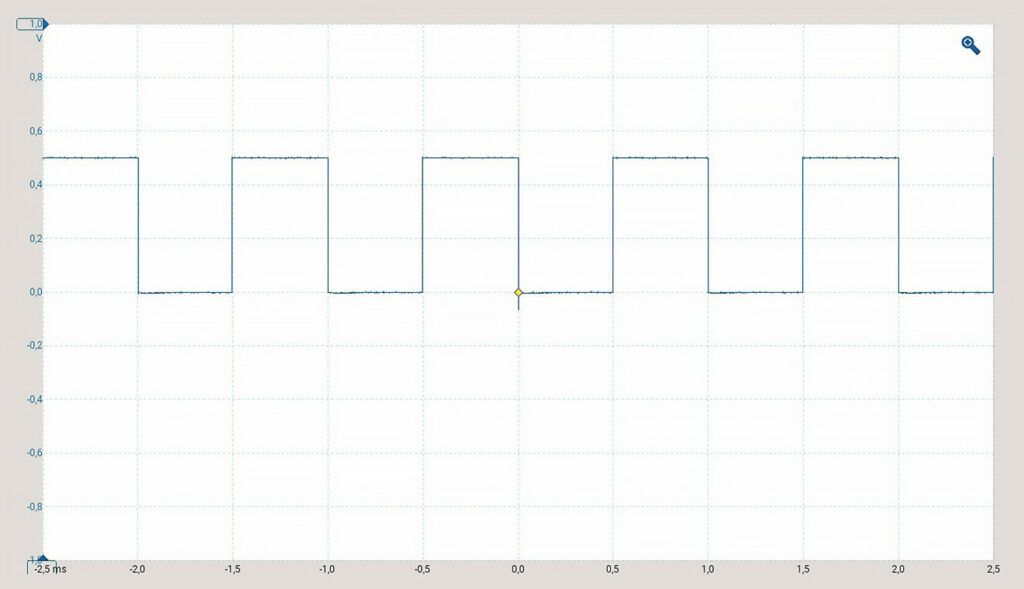Click the V unit label on voltage axis
The width and height of the screenshot is (1024, 589).
39,38
